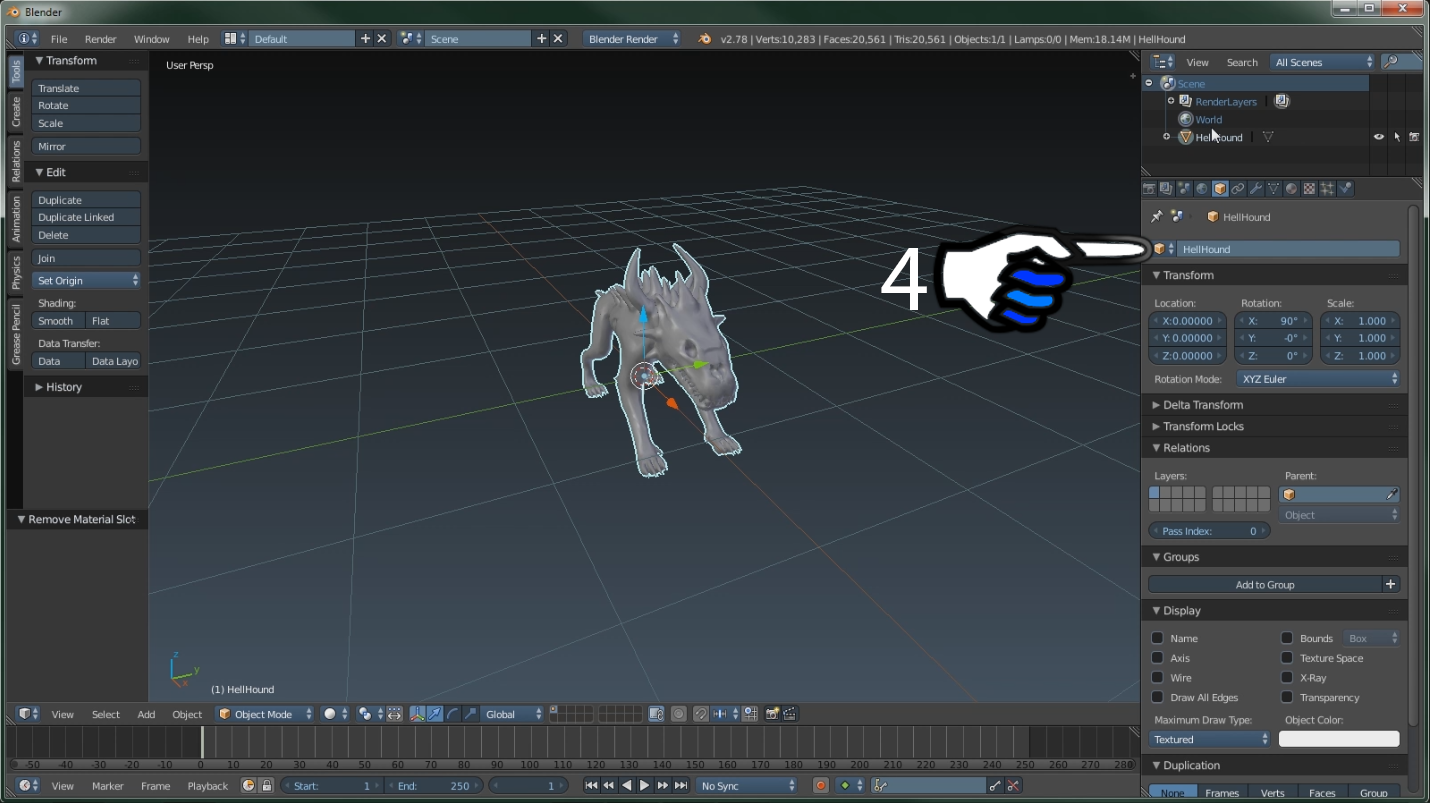Open the Render Layers properties tab icon
Viewport: 1430px width, 803px height.
click(x=1166, y=188)
